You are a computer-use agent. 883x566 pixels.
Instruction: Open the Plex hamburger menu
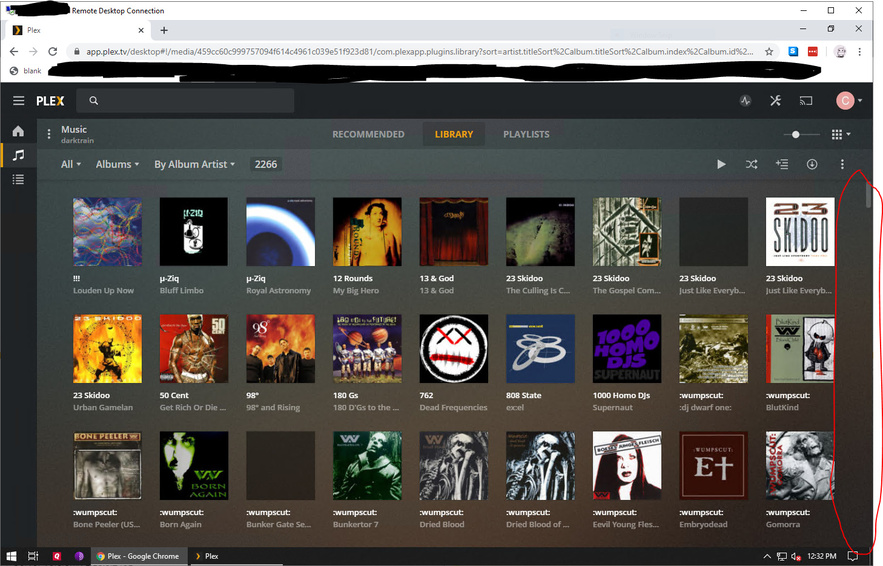pos(19,101)
